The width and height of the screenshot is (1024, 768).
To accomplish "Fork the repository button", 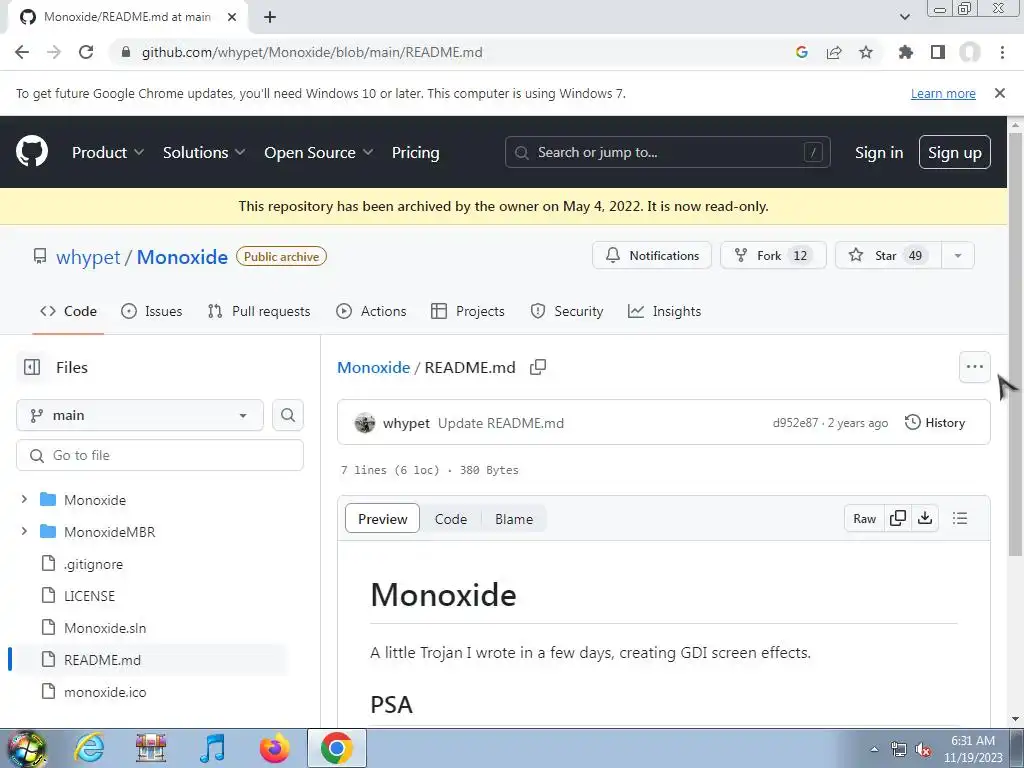I will click(773, 255).
